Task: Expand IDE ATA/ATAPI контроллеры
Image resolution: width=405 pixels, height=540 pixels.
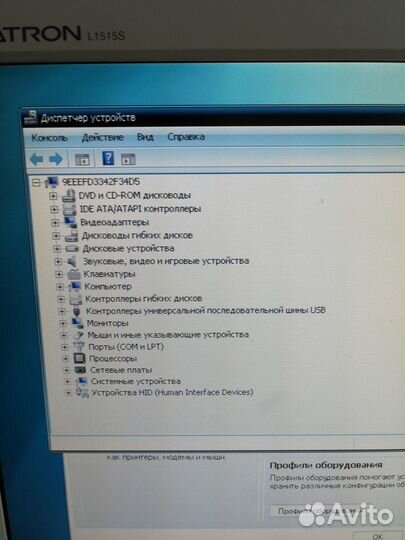Action: point(54,209)
